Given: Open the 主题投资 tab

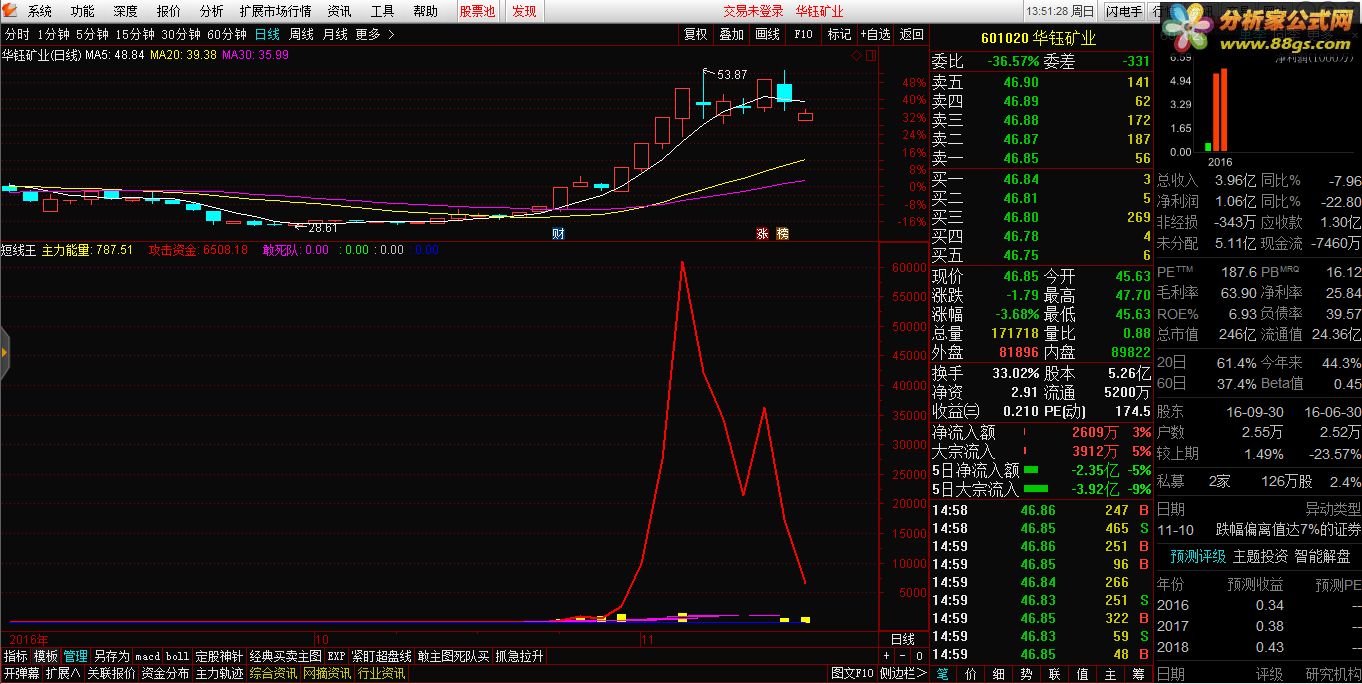Looking at the screenshot, I should tap(1260, 556).
